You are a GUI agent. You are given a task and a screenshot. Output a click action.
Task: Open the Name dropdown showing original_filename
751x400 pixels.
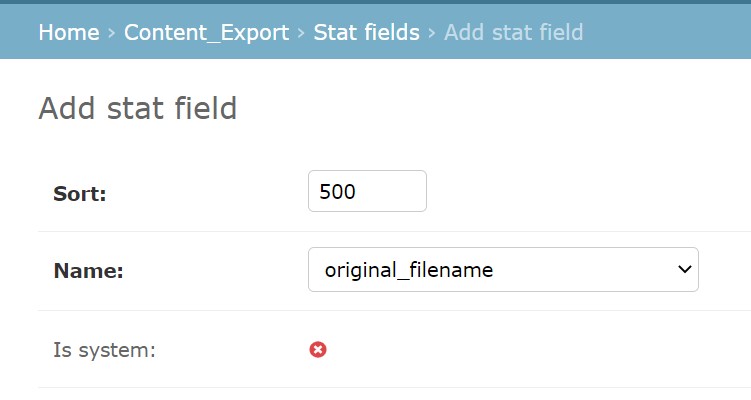point(503,269)
